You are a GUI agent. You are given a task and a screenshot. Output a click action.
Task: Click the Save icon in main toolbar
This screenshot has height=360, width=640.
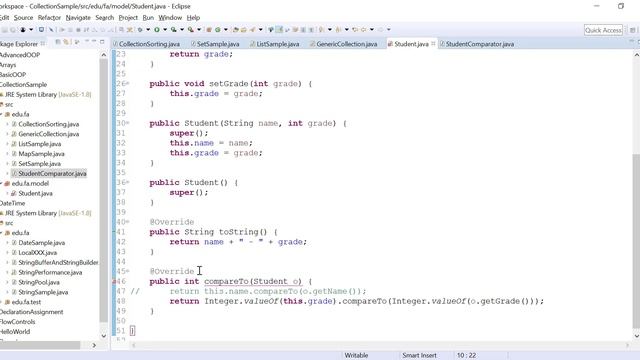[x=4, y=29]
